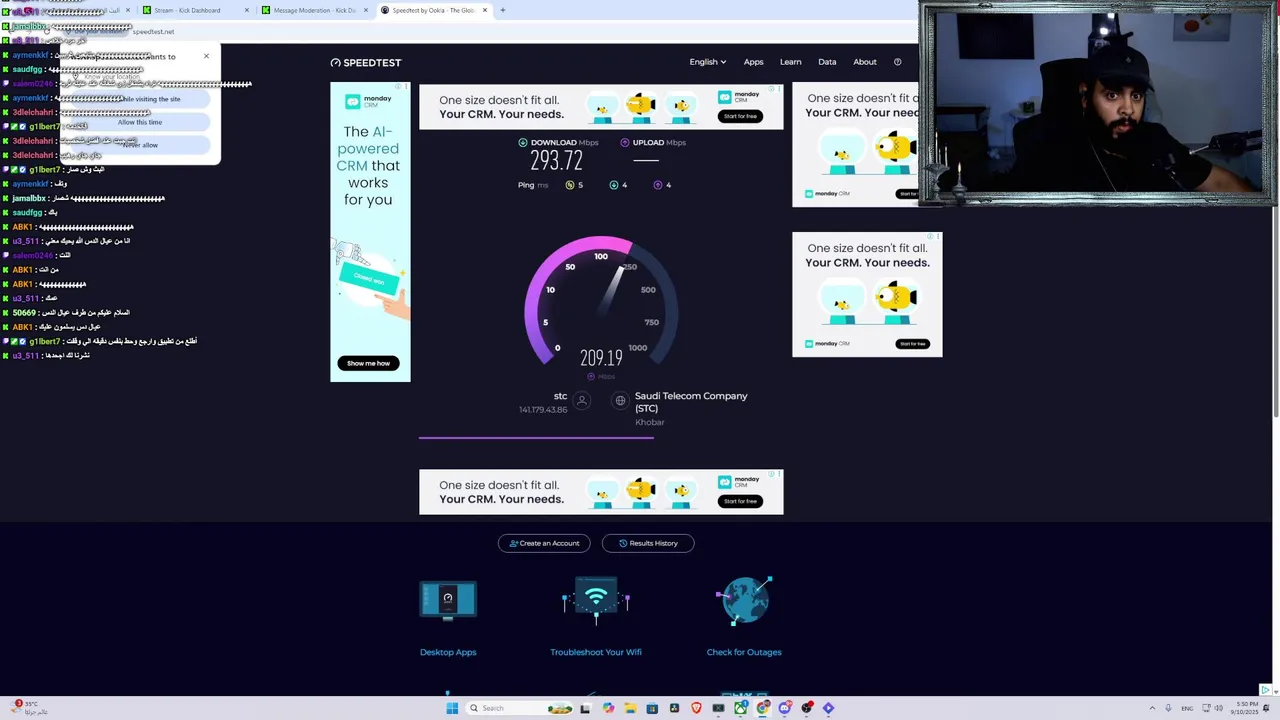Open Troubleshoot Your Wifi link
1280x720 pixels.
596,652
